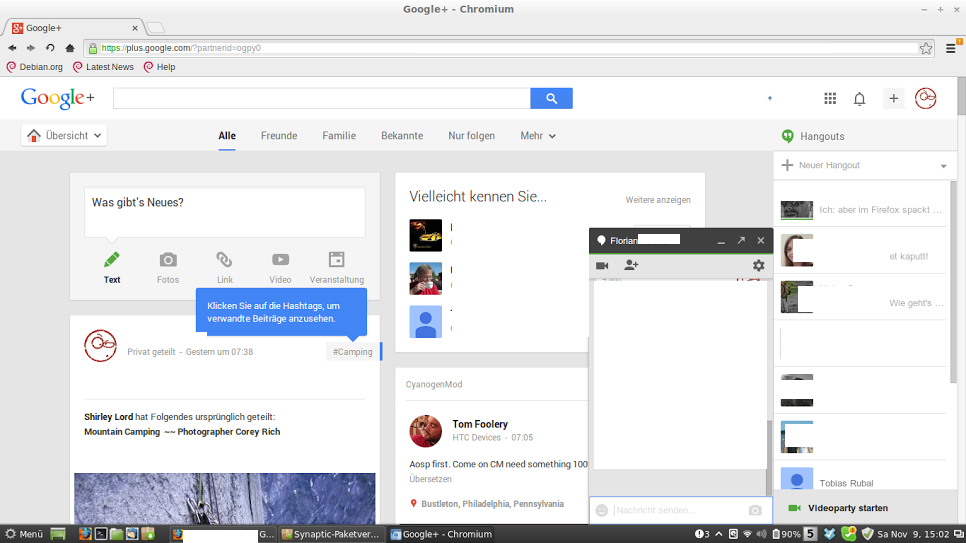
Task: Choose the Link post option
Action: [x=224, y=267]
